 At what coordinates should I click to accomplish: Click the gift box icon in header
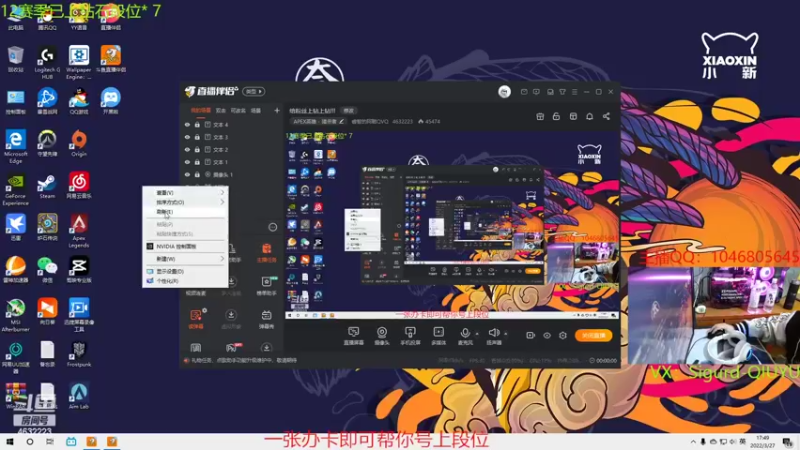(x=540, y=116)
